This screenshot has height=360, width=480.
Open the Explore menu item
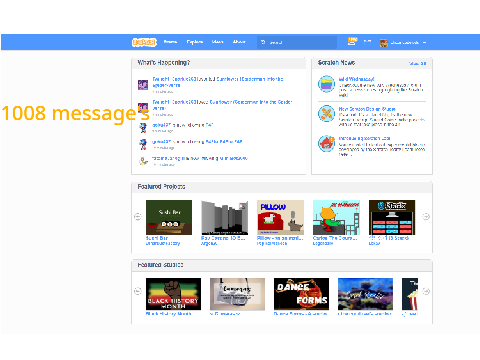(195, 42)
